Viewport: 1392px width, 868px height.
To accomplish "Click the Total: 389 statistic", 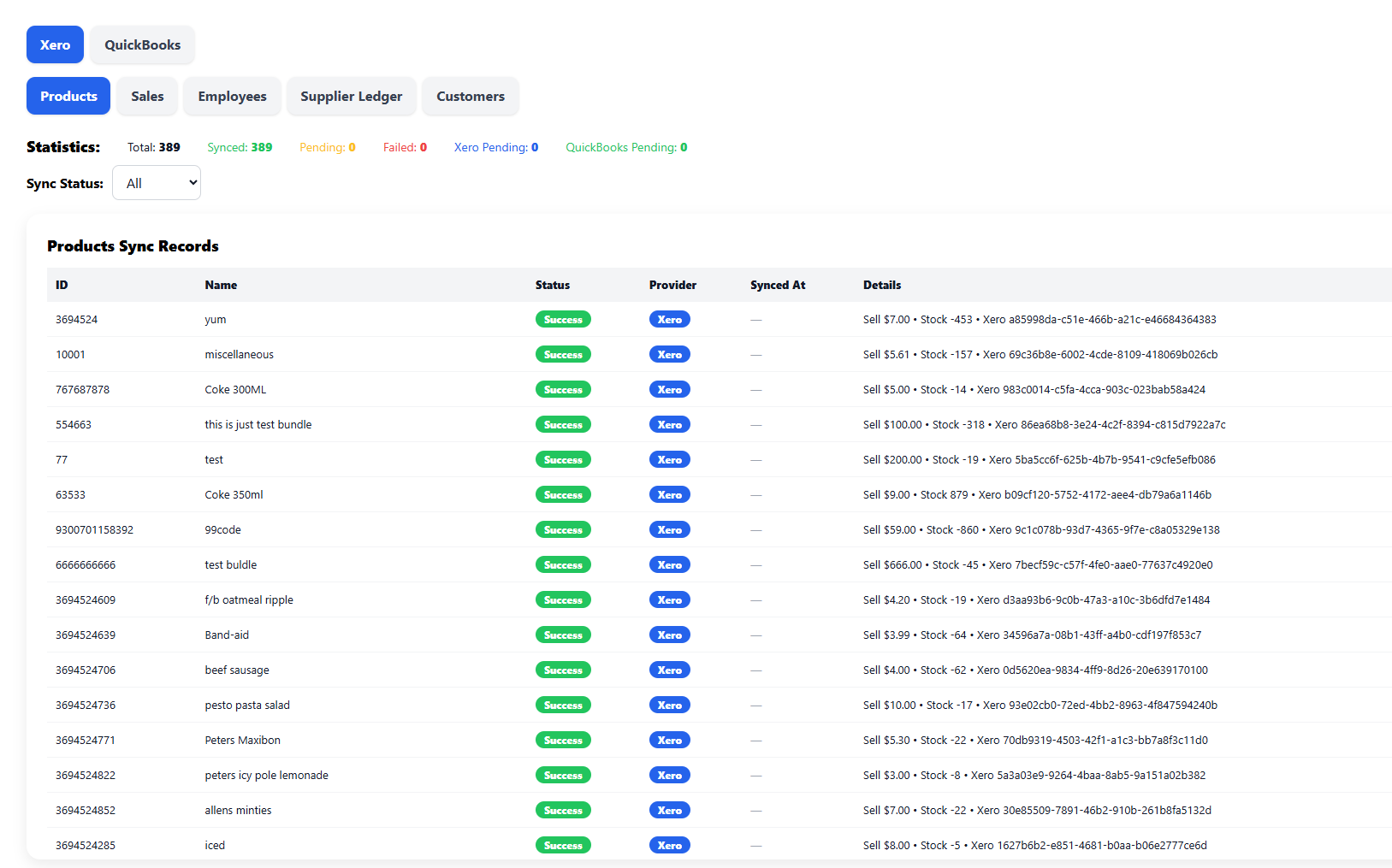I will point(154,147).
